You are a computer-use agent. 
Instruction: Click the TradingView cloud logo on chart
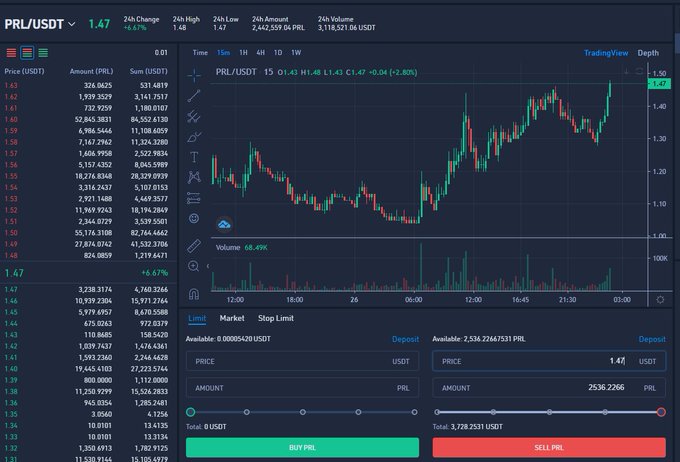[x=224, y=224]
